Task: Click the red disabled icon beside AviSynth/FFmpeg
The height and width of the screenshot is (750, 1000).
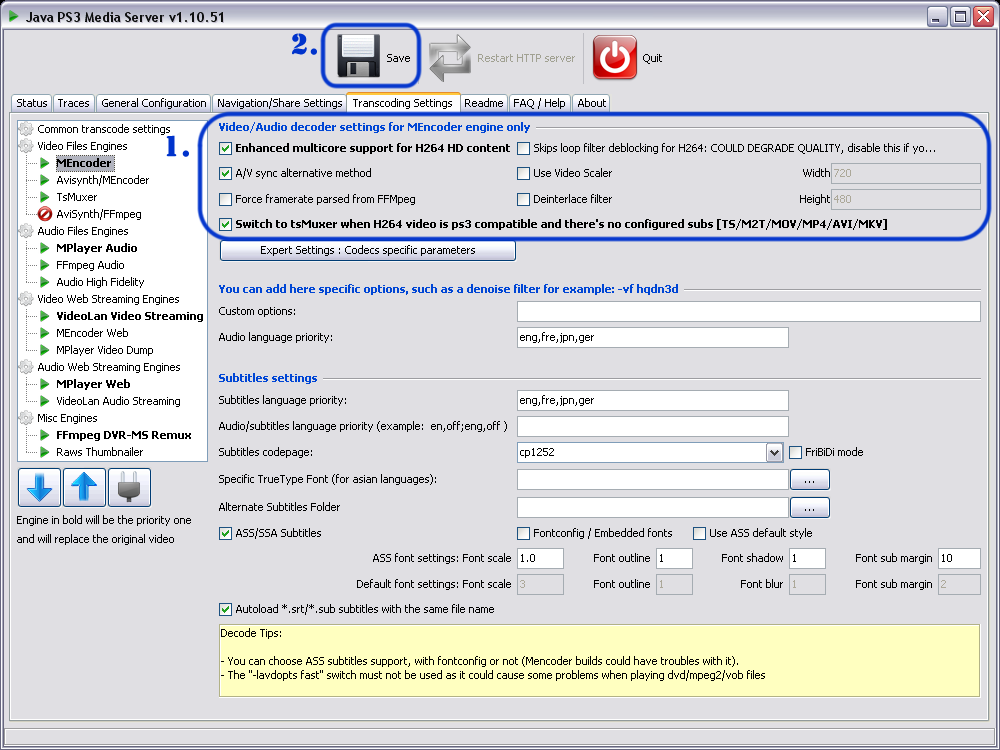Action: (x=45, y=214)
